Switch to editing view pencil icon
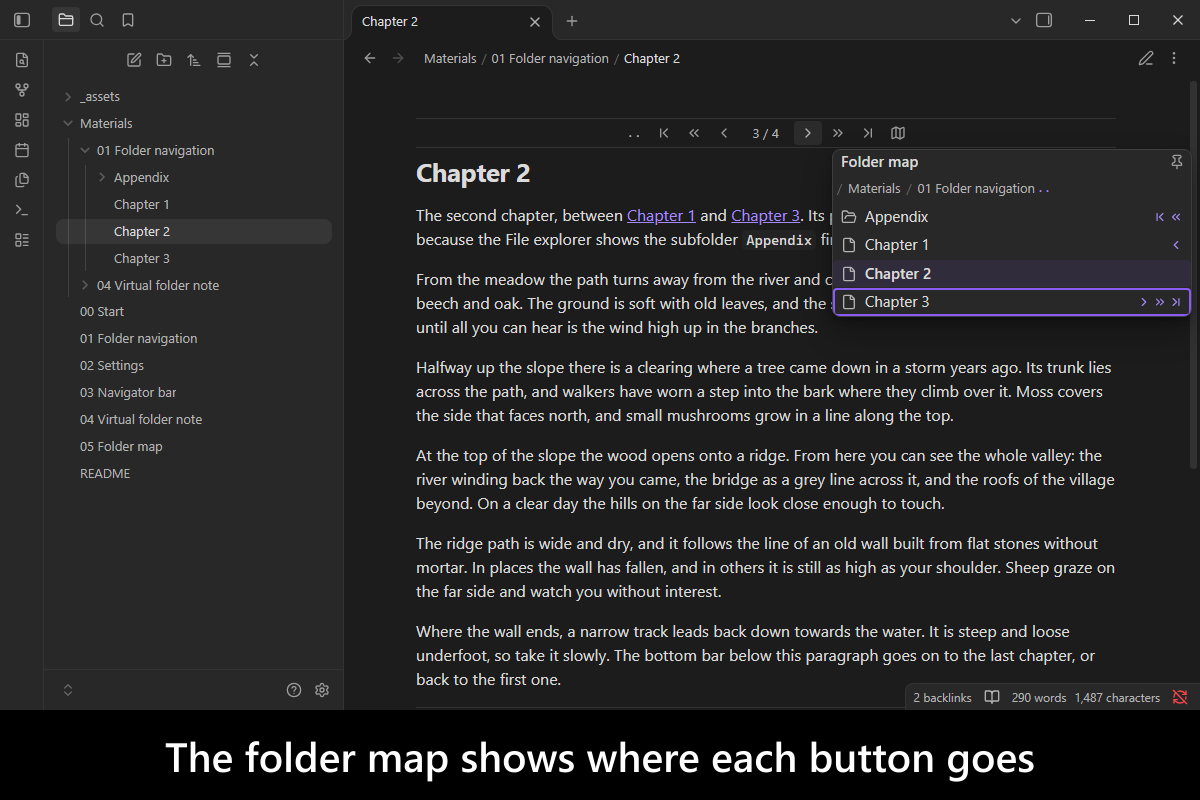Image resolution: width=1200 pixels, height=800 pixels. pyautogui.click(x=1146, y=59)
